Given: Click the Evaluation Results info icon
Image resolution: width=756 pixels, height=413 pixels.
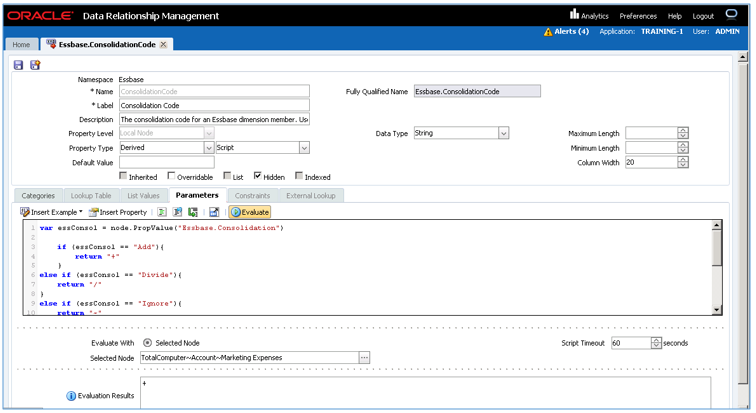Looking at the screenshot, I should tap(71, 396).
